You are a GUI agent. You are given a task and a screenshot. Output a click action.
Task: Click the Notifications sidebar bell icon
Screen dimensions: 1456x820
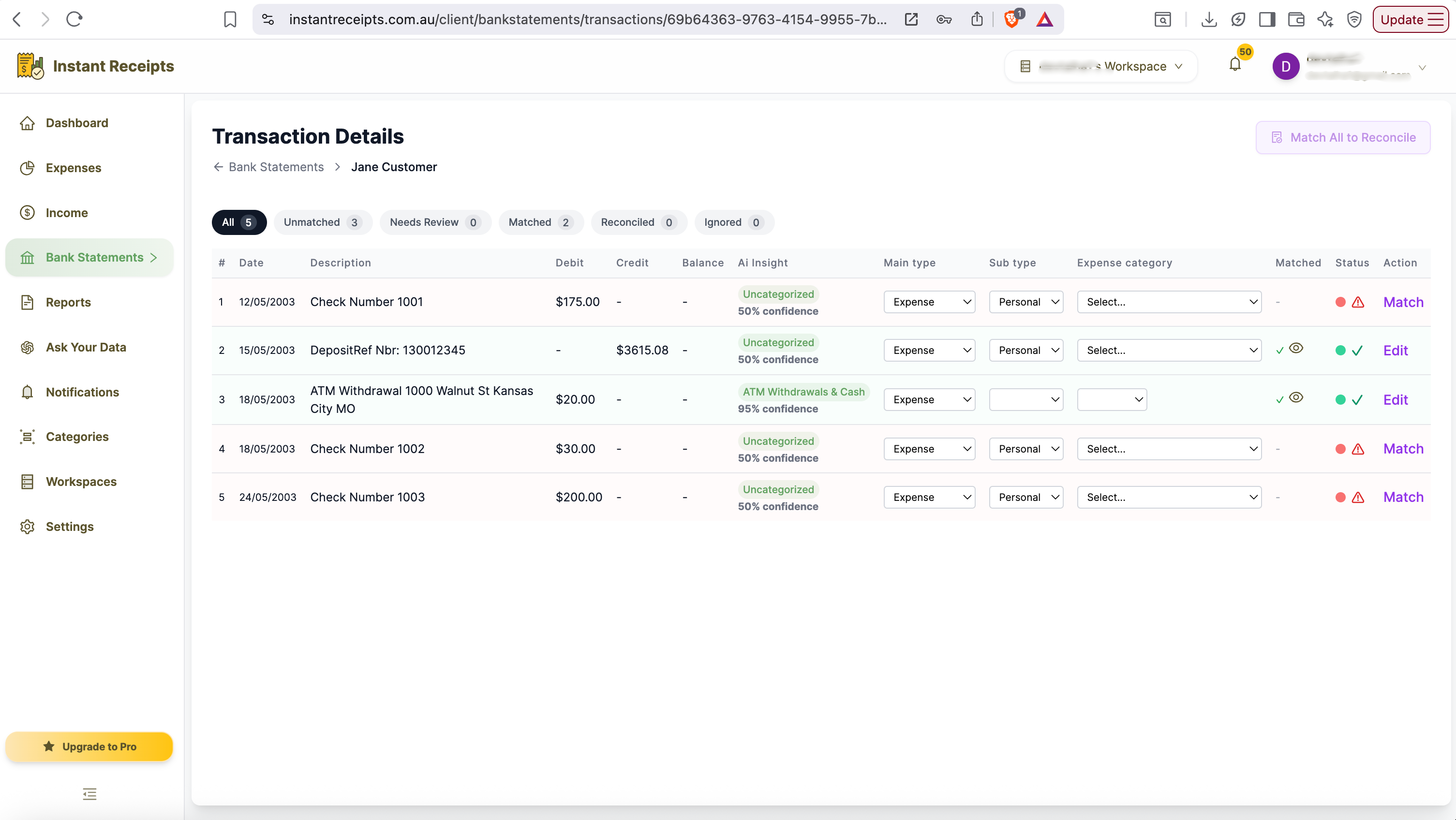click(27, 392)
